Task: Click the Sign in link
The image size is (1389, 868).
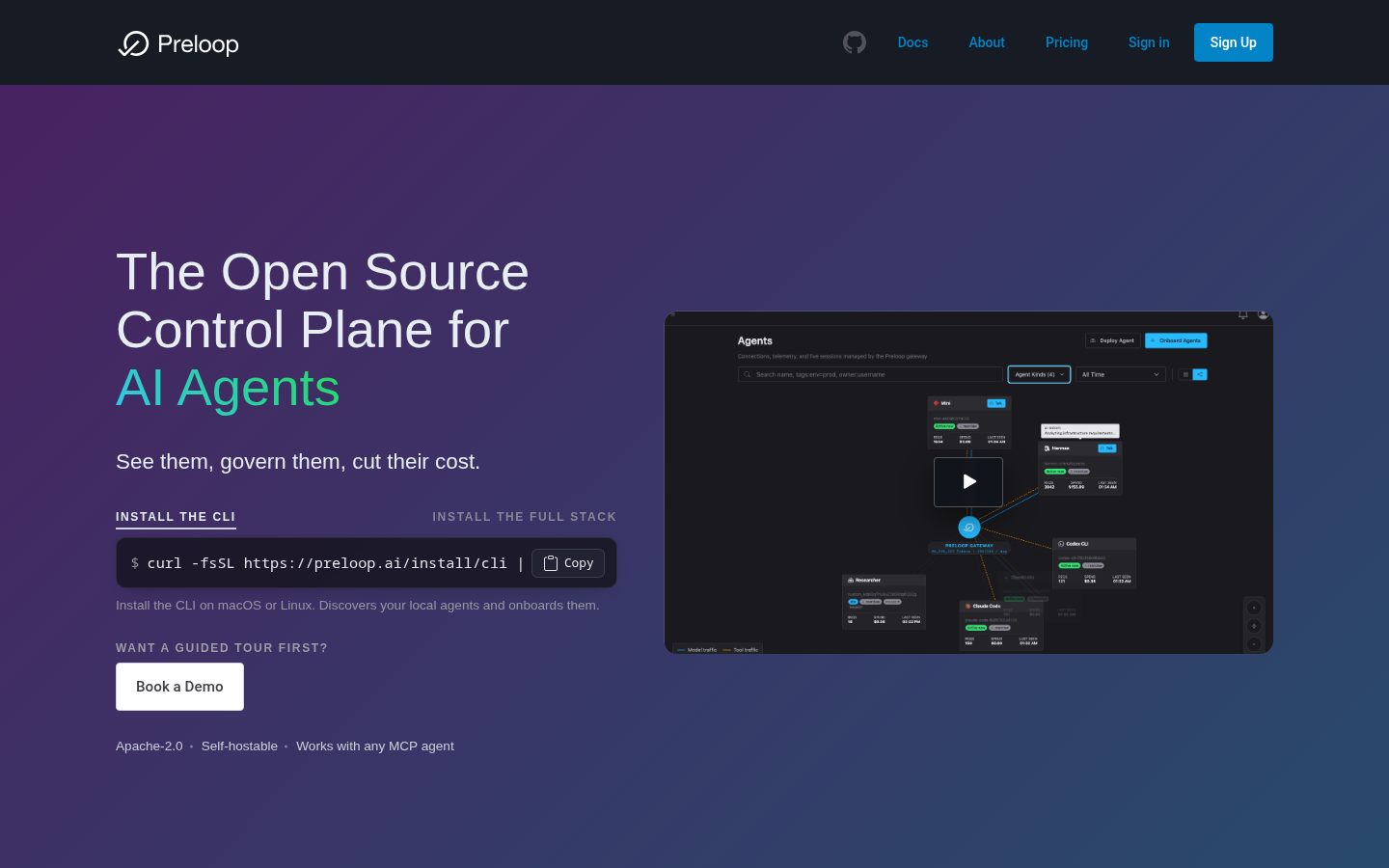Action: click(1149, 42)
